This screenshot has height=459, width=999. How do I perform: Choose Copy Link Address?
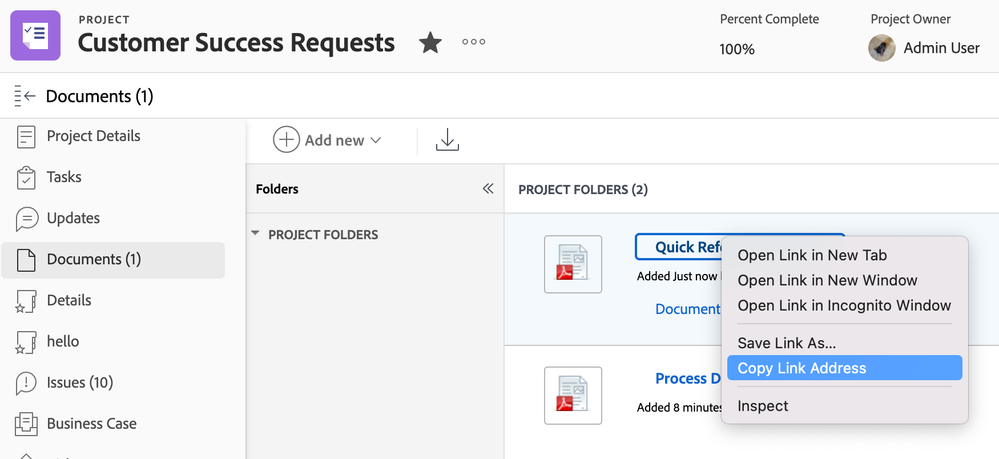click(x=802, y=368)
